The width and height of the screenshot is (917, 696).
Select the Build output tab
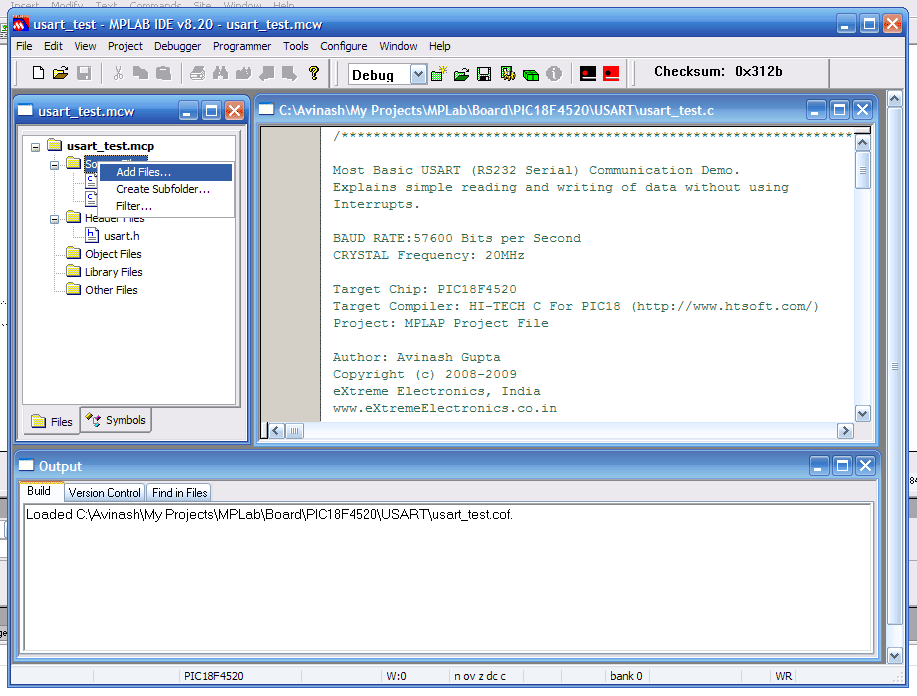click(39, 491)
